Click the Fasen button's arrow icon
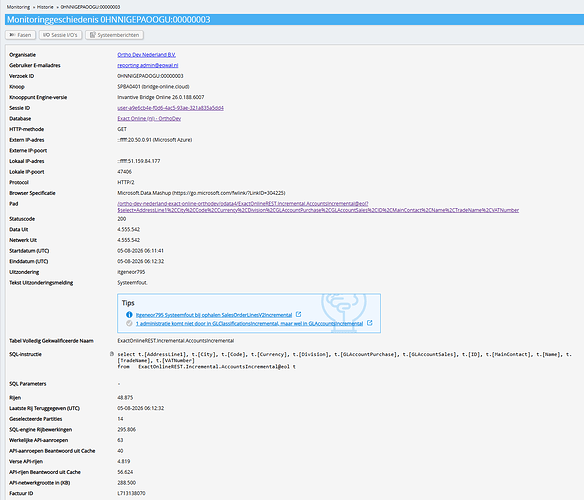 pos(12,35)
